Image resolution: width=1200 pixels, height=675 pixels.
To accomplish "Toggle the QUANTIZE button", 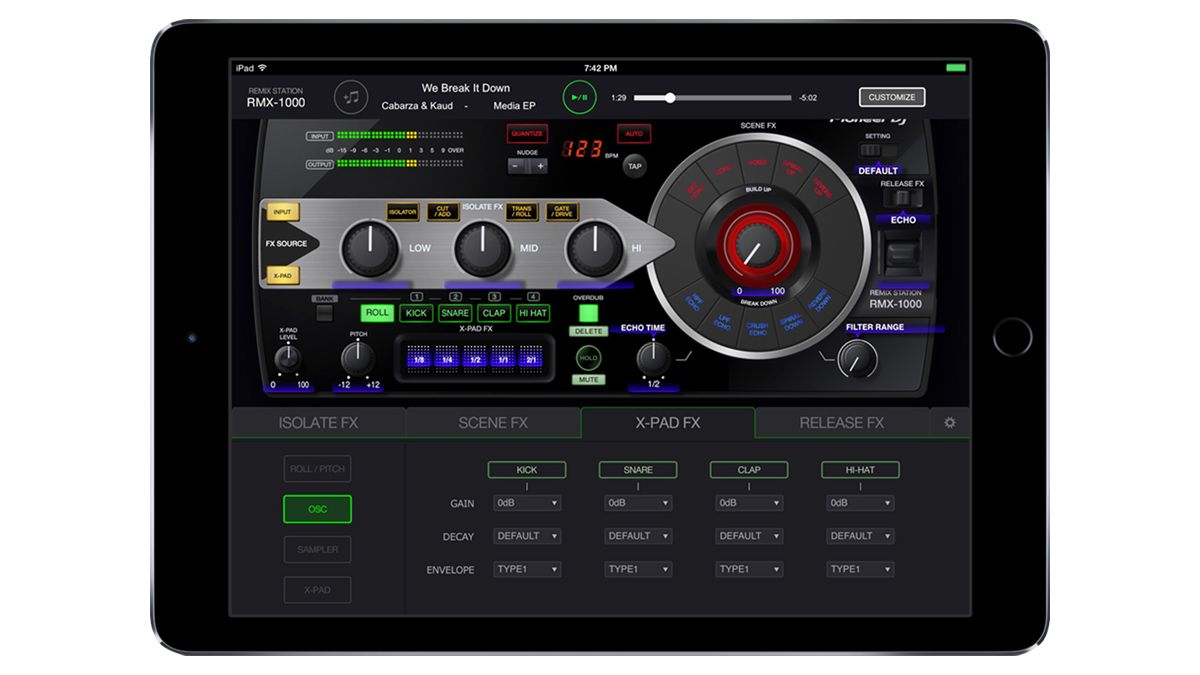I will (x=527, y=134).
